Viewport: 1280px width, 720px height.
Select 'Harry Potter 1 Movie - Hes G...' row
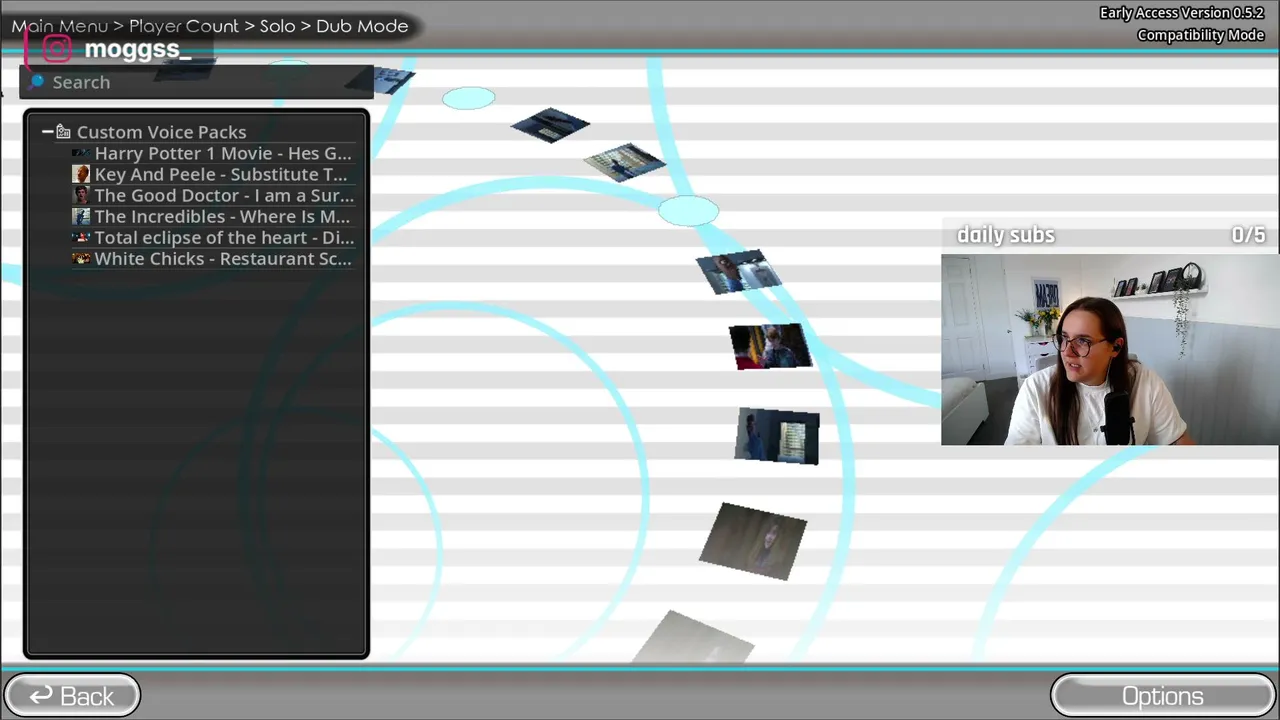click(212, 153)
